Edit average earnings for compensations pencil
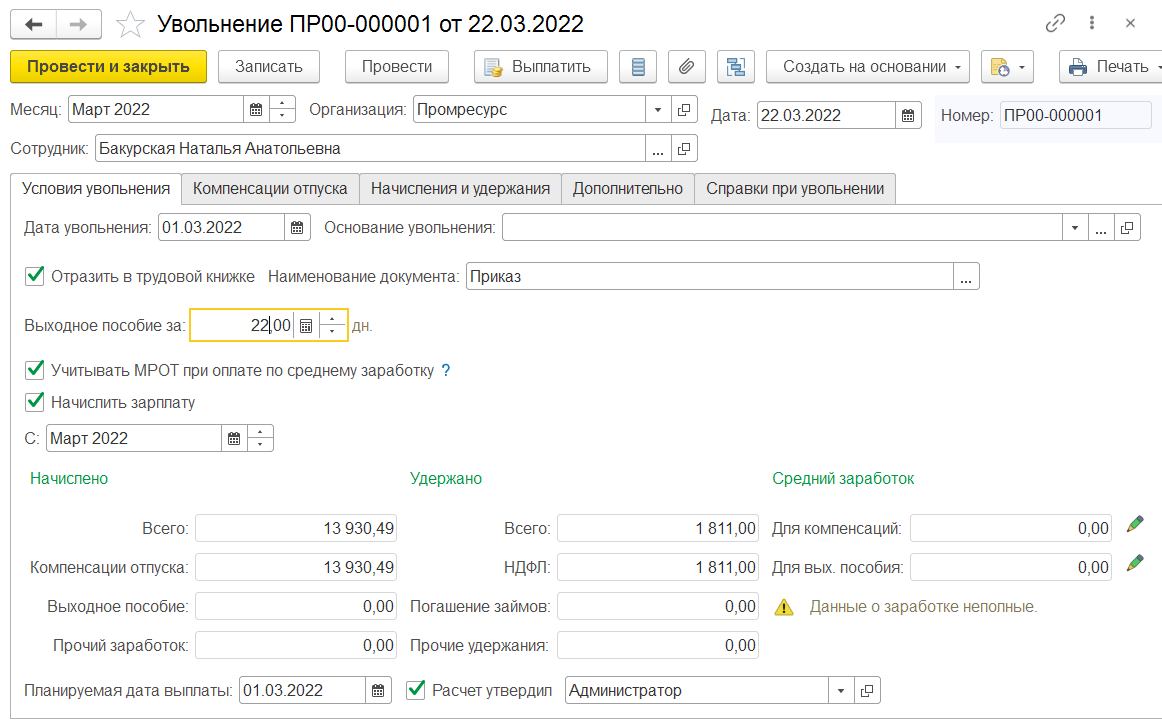The image size is (1162, 727). tap(1134, 524)
